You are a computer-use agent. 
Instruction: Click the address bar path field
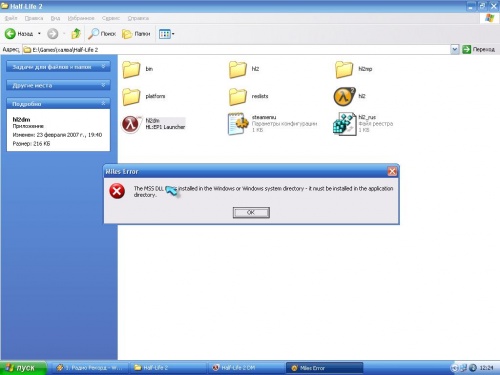pos(237,50)
